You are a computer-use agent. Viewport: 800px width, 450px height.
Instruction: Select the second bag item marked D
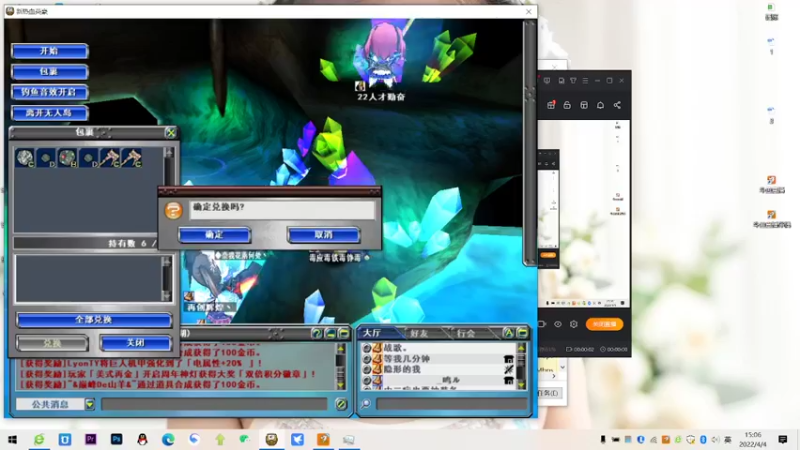coord(46,158)
